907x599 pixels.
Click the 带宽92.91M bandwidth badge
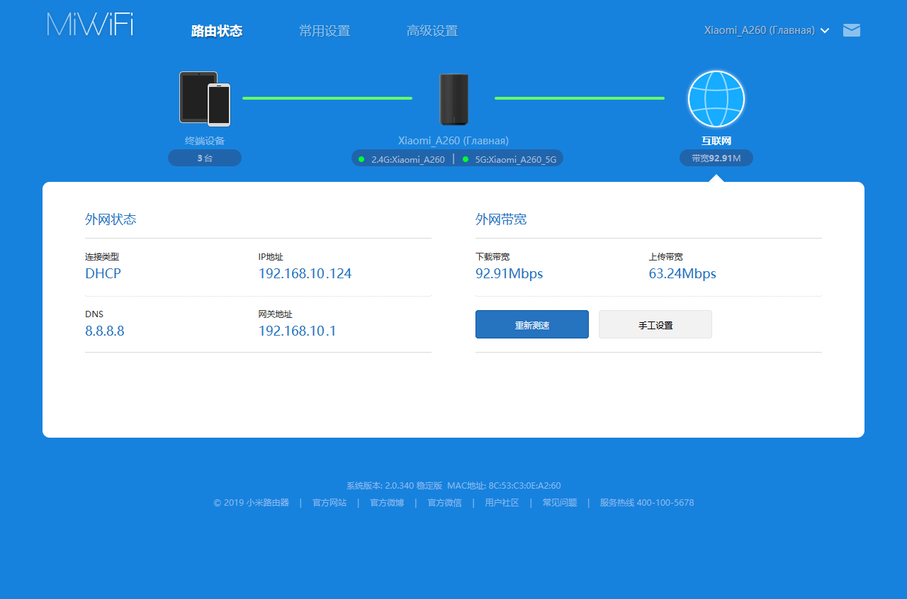tap(716, 158)
